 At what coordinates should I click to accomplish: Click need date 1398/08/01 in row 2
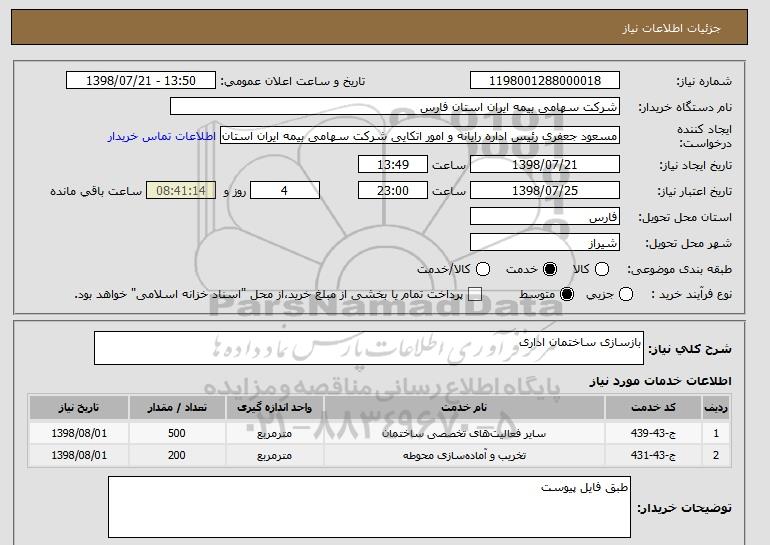[x=79, y=455]
